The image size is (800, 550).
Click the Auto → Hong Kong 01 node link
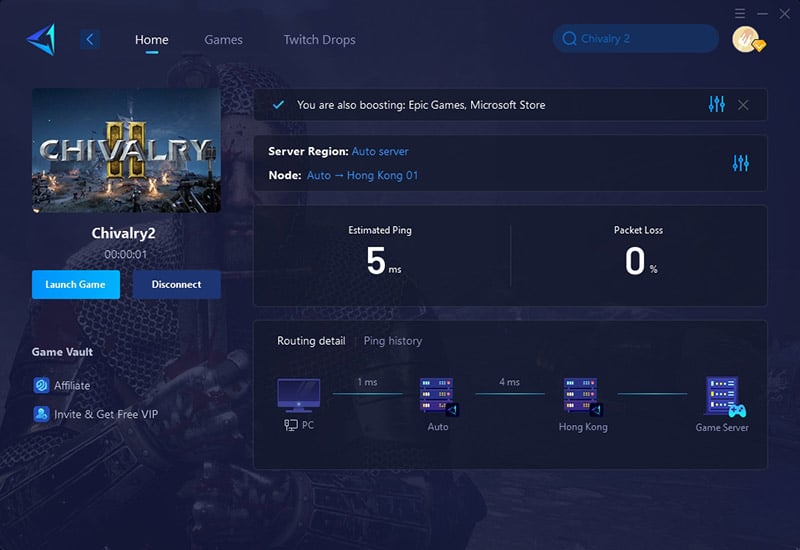tap(362, 176)
